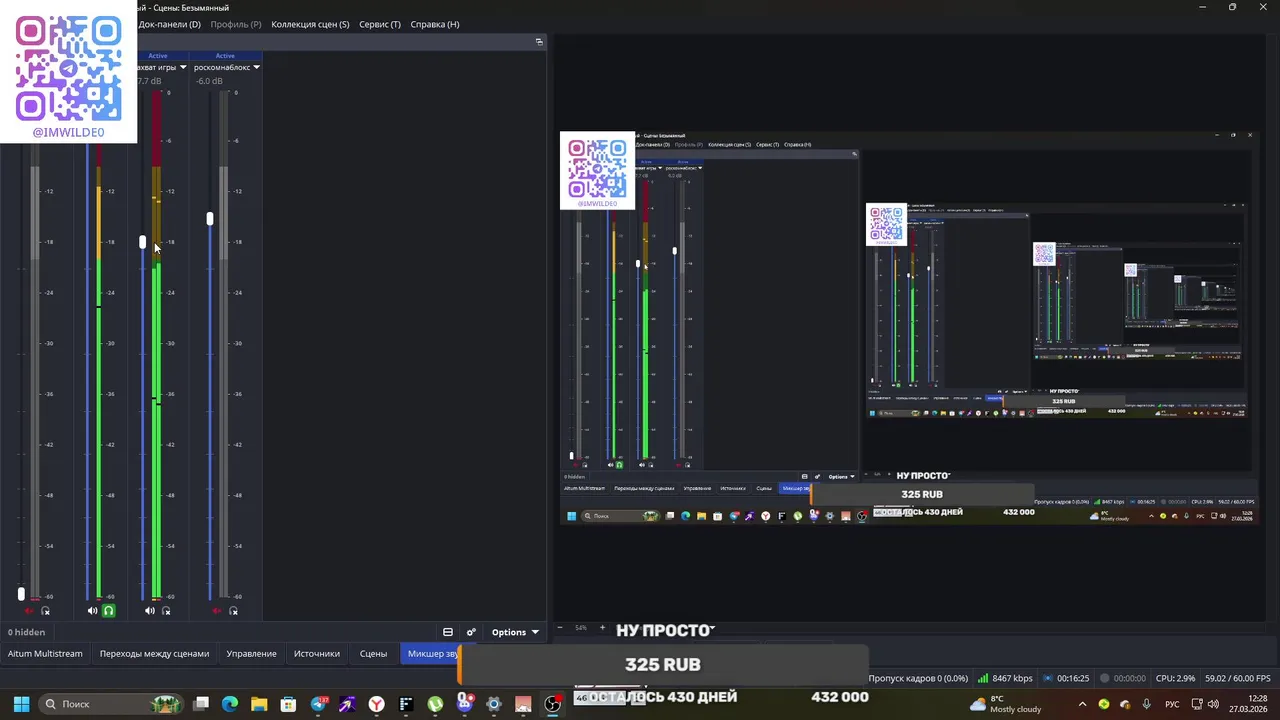
Task: Open the Захват игры channel dropdown arrow
Action: pos(183,67)
